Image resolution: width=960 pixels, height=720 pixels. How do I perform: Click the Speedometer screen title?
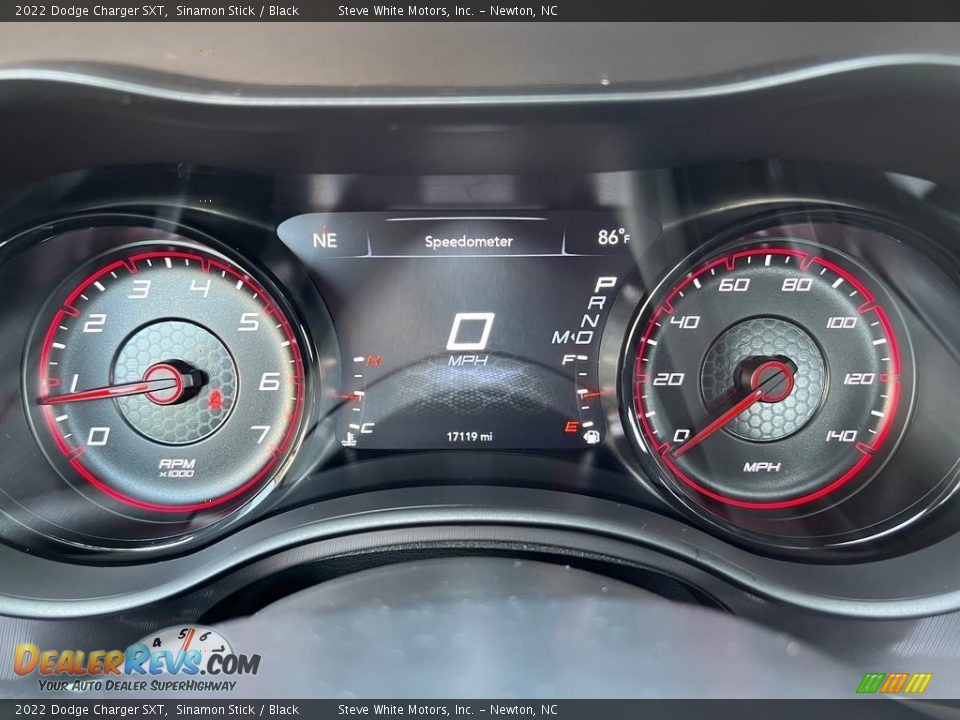(x=469, y=242)
